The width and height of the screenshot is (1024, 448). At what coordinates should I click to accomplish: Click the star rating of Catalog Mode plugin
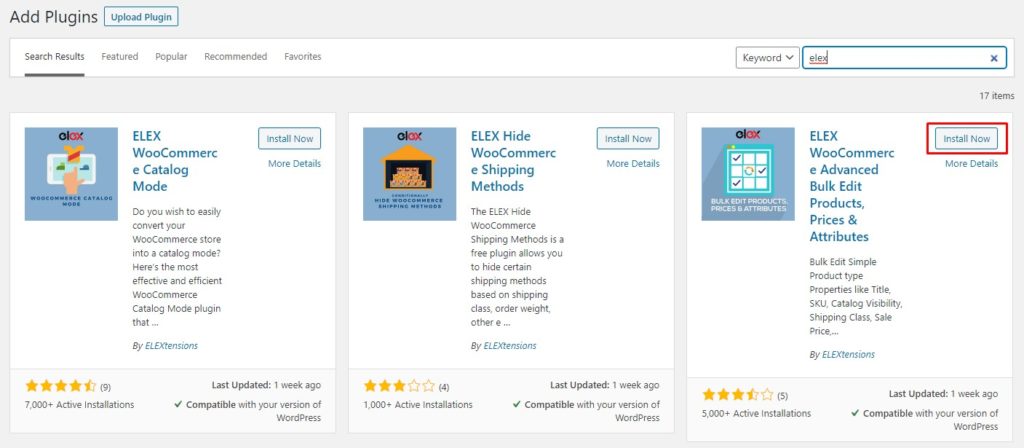click(61, 386)
